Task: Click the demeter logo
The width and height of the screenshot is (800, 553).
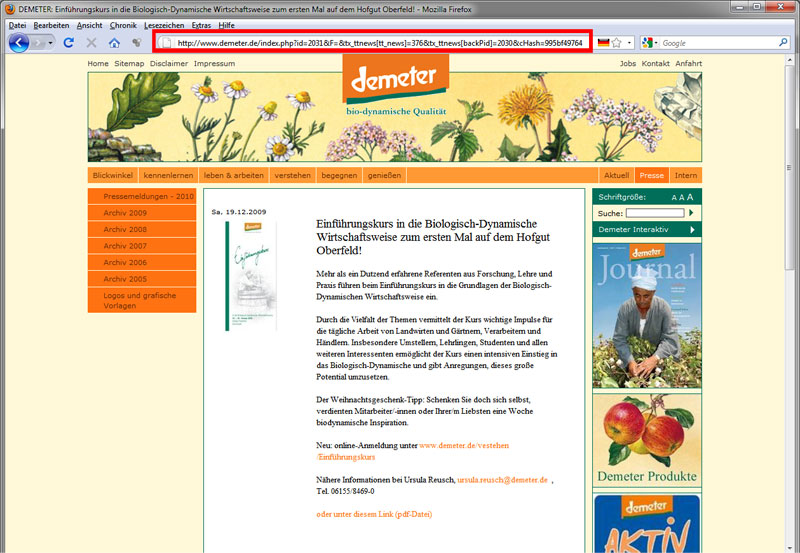Action: coord(395,79)
